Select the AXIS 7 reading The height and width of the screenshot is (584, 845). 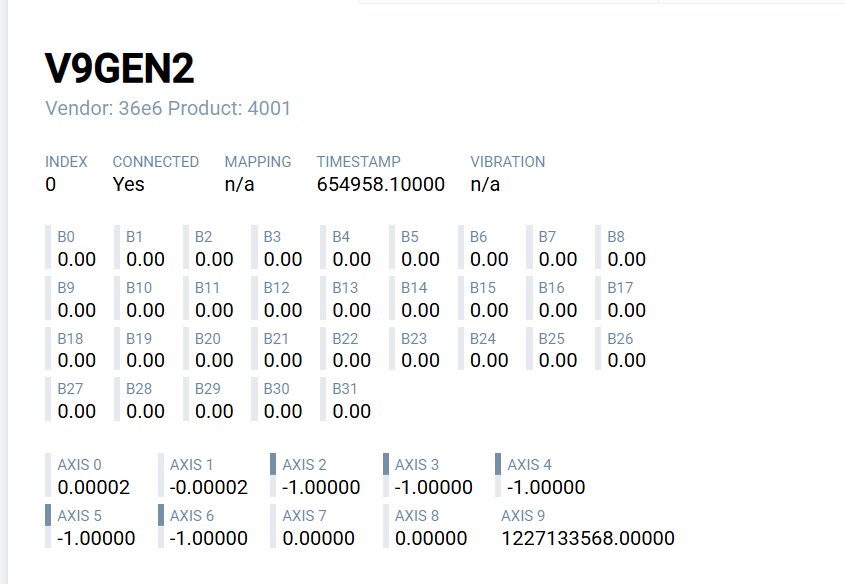318,539
